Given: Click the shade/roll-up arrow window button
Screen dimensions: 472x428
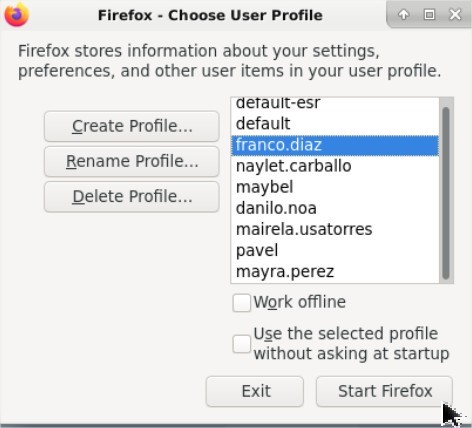Looking at the screenshot, I should pos(403,15).
